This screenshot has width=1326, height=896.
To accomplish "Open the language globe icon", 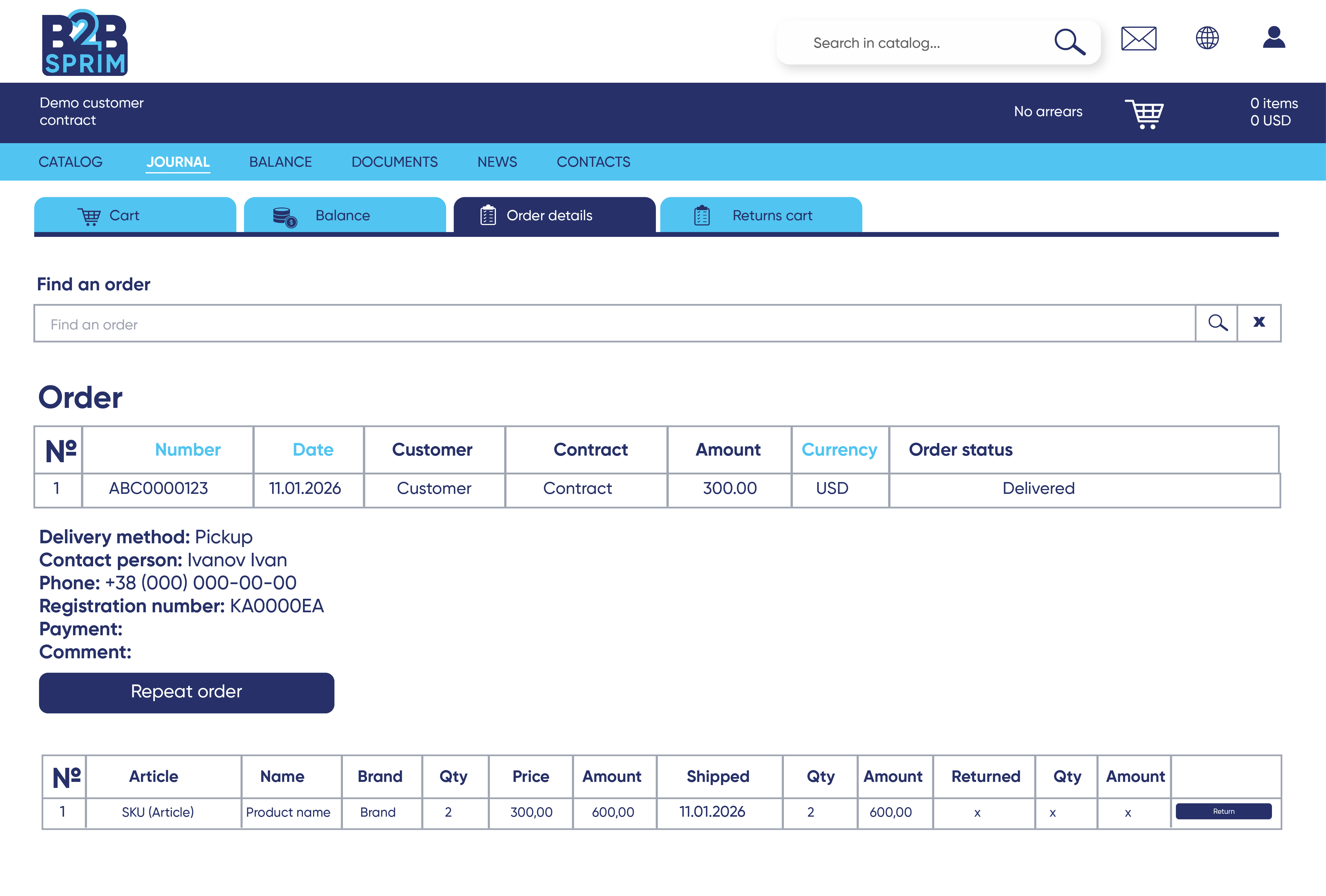I will [1207, 38].
